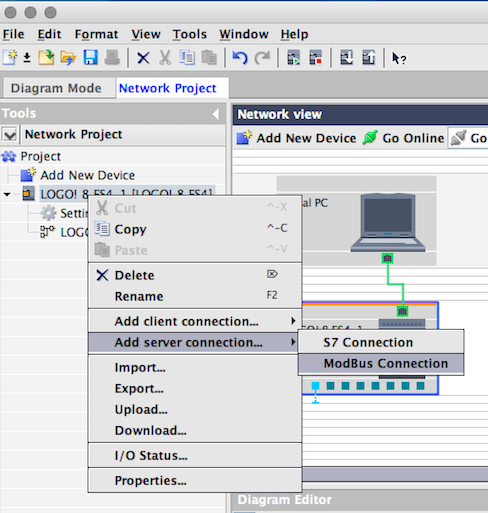Click the Settings gear icon in tree
The width and height of the screenshot is (488, 513).
[48, 213]
